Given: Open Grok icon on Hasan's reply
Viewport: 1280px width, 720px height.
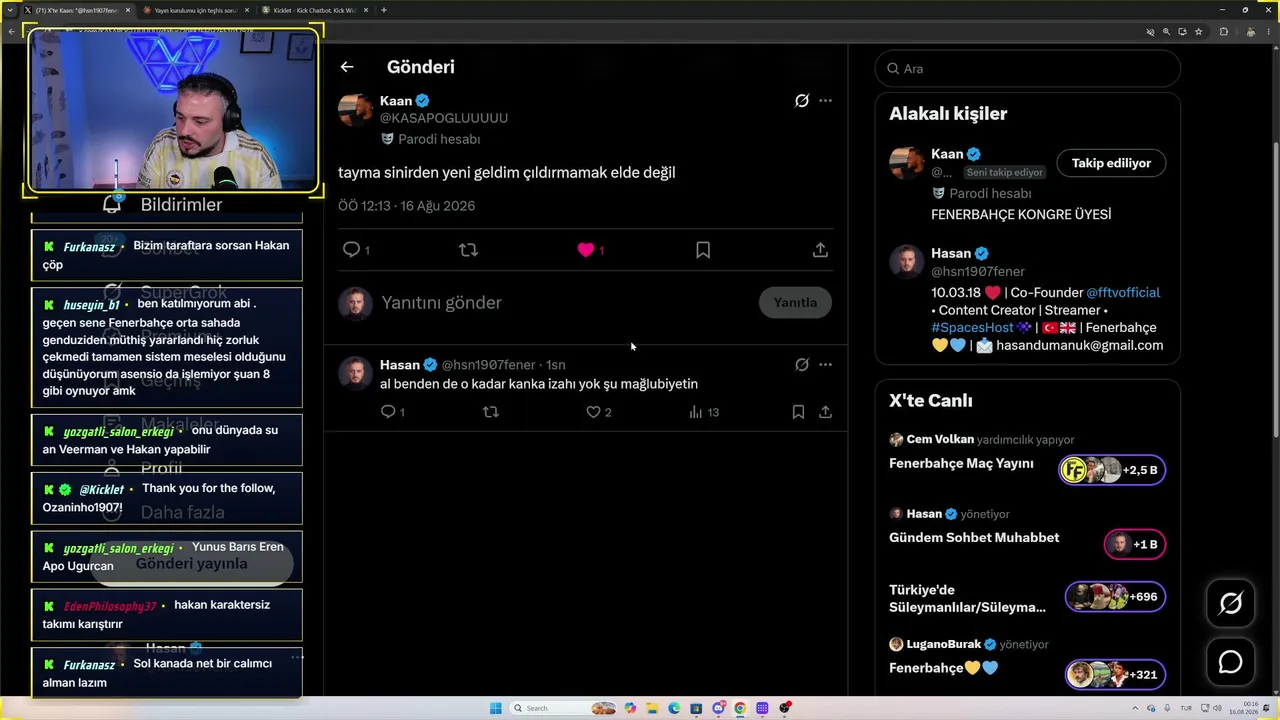Looking at the screenshot, I should [x=801, y=365].
